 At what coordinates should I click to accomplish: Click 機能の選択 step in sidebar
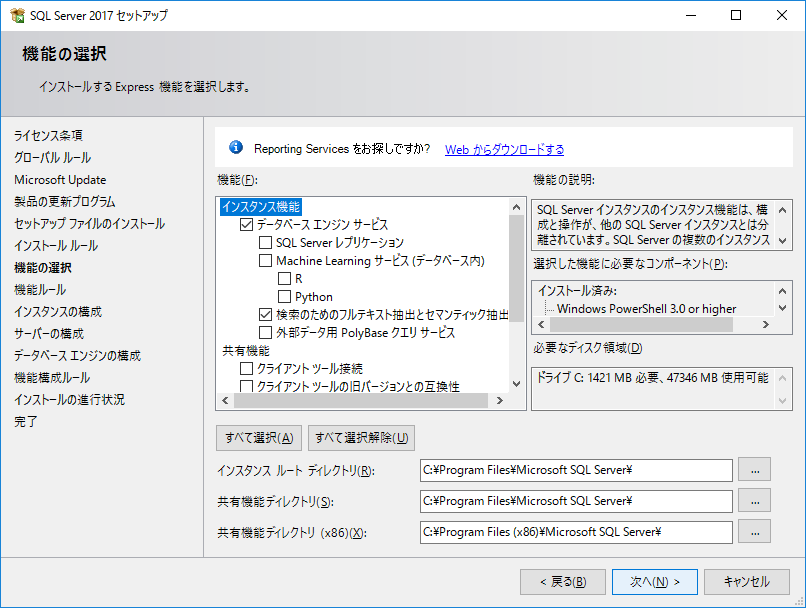(x=43, y=268)
